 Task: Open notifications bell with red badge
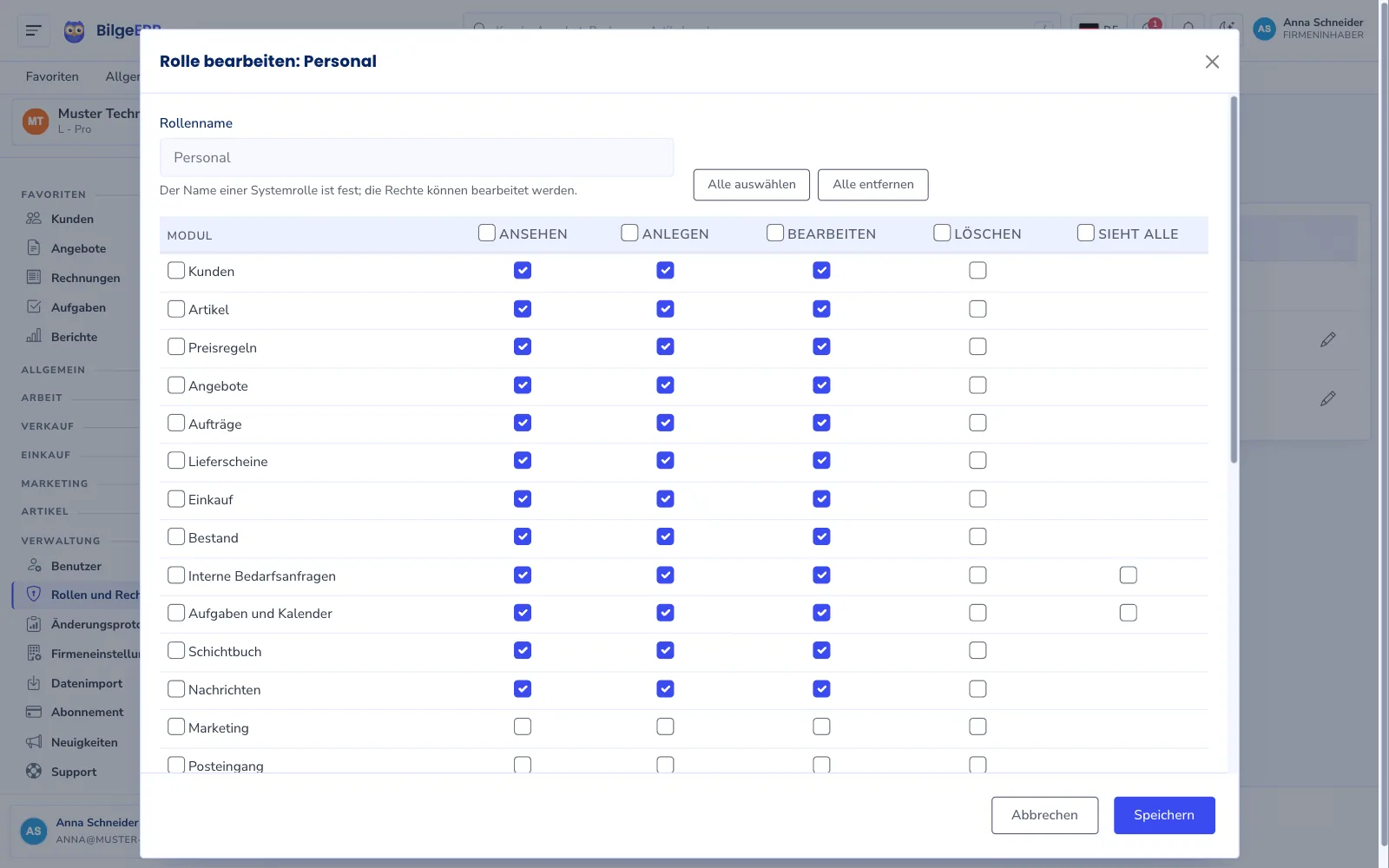(x=1150, y=26)
